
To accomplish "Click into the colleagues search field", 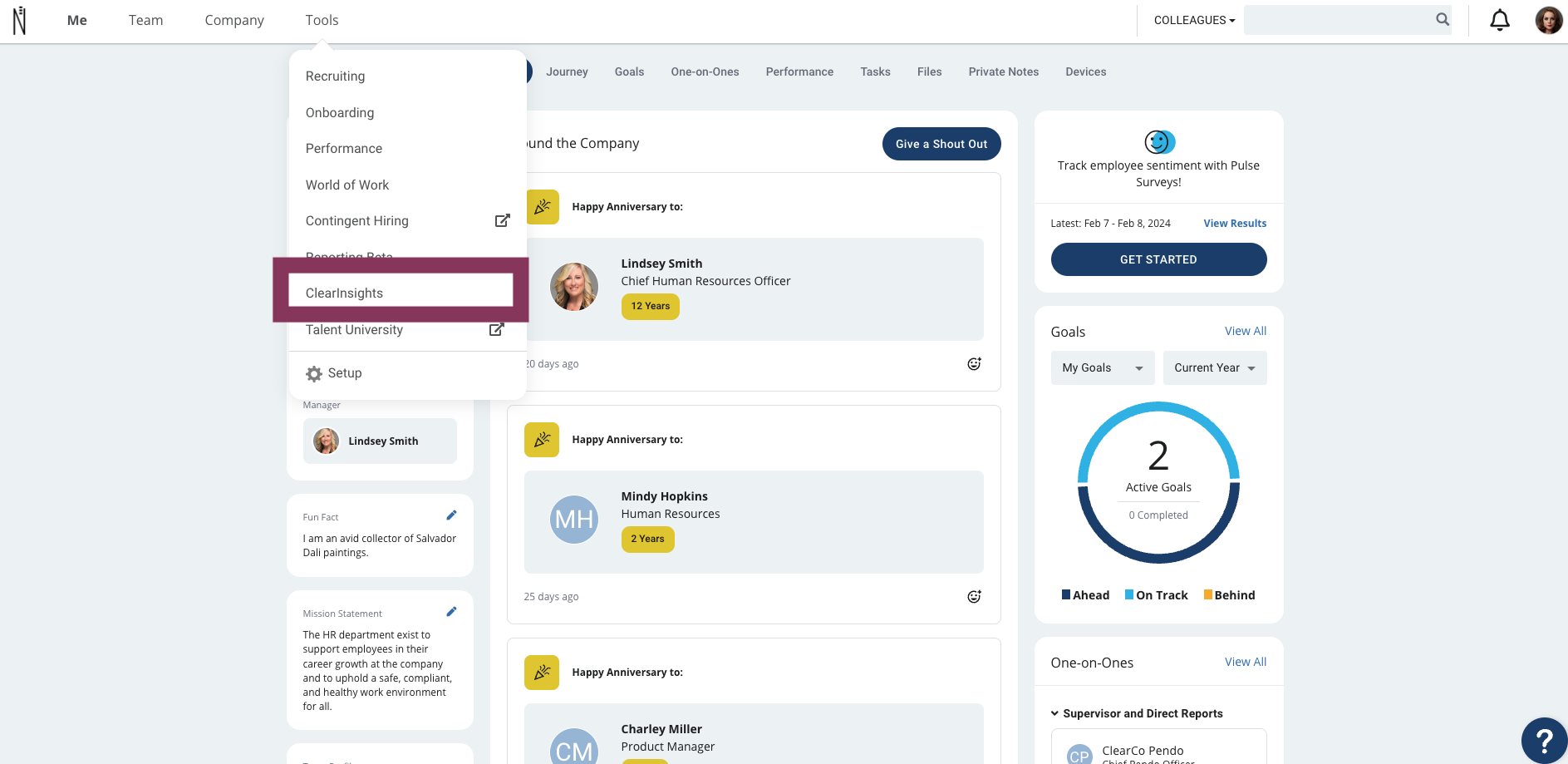I will click(x=1338, y=20).
